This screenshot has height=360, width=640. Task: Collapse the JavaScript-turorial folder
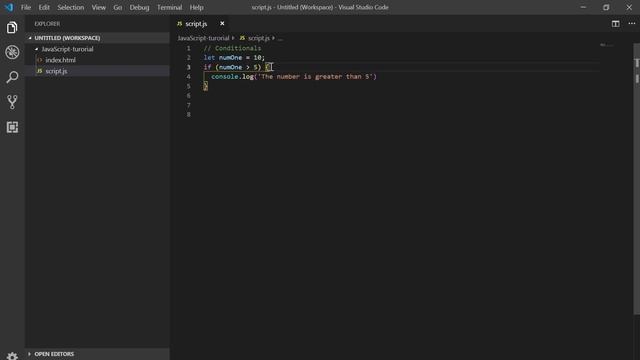click(x=98, y=49)
